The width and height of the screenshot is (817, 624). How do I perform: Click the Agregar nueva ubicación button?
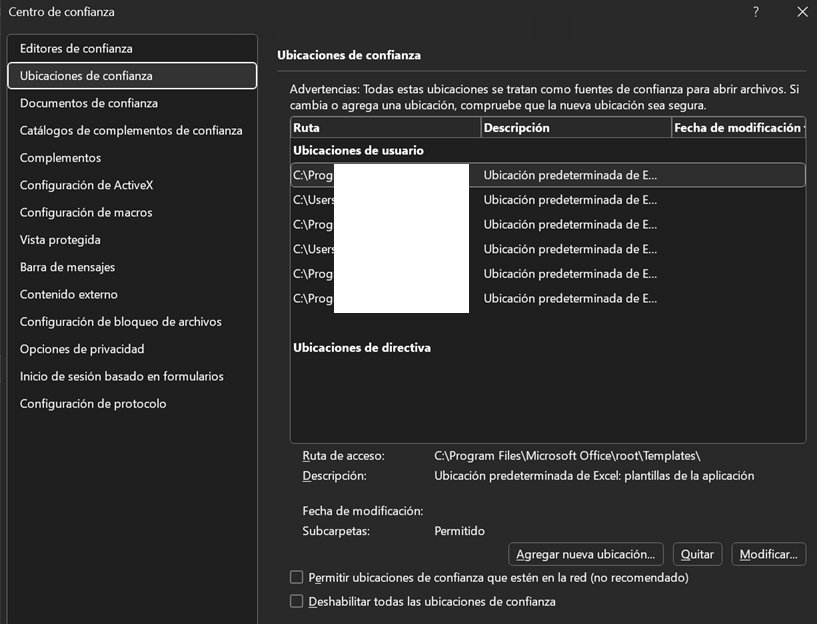coord(585,554)
